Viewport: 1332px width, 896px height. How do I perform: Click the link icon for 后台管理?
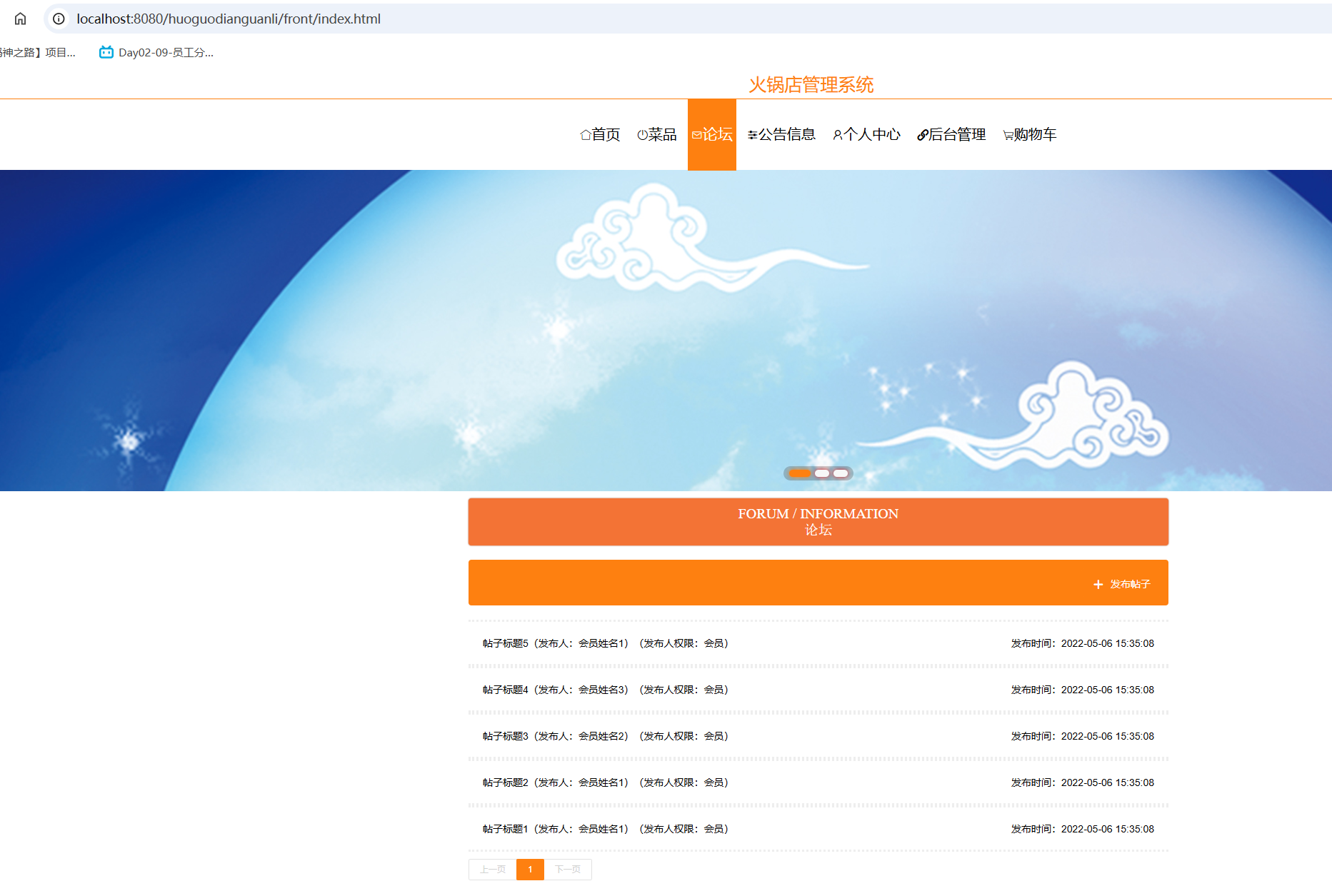coord(922,135)
